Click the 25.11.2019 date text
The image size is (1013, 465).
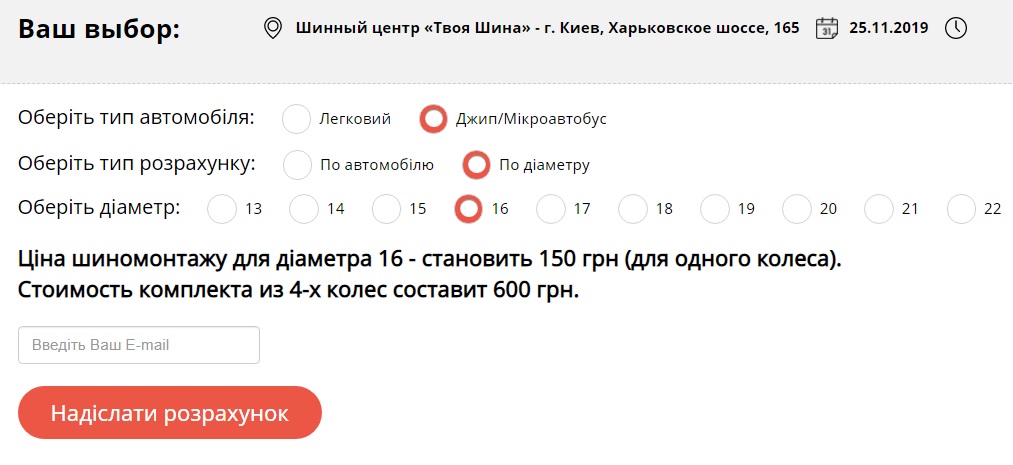point(888,28)
